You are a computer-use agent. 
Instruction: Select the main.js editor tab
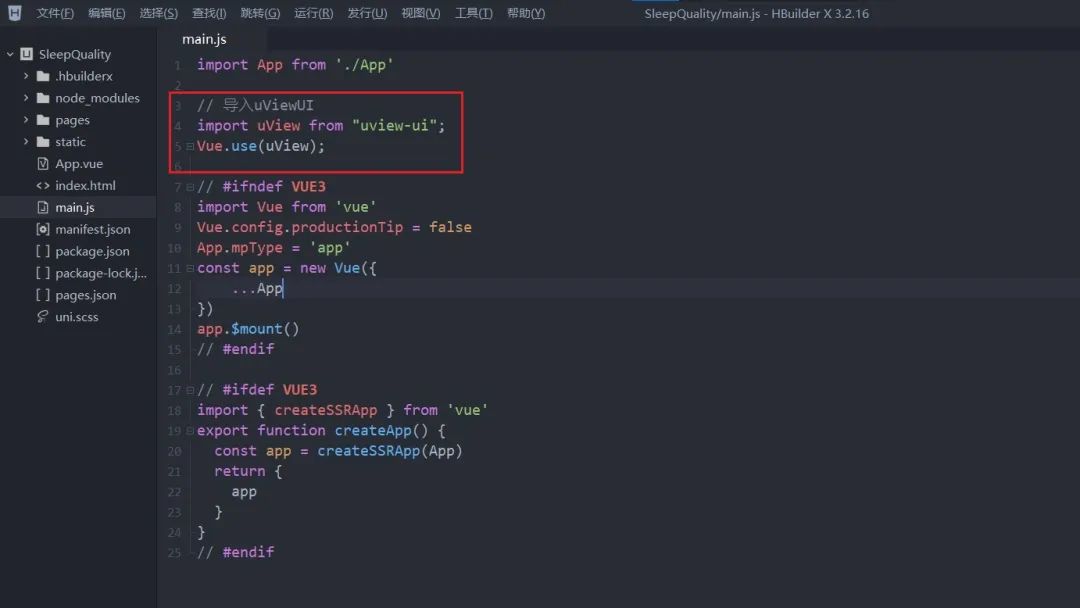[204, 39]
